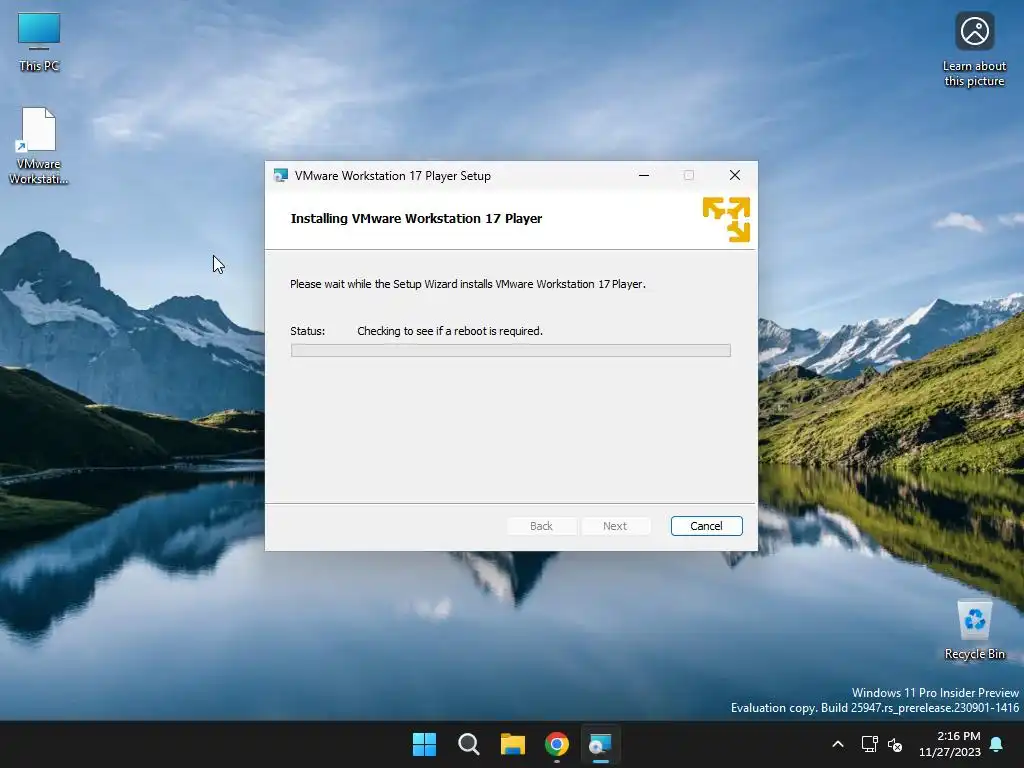1024x768 pixels.
Task: Open notifications bell icon
Action: 997,744
